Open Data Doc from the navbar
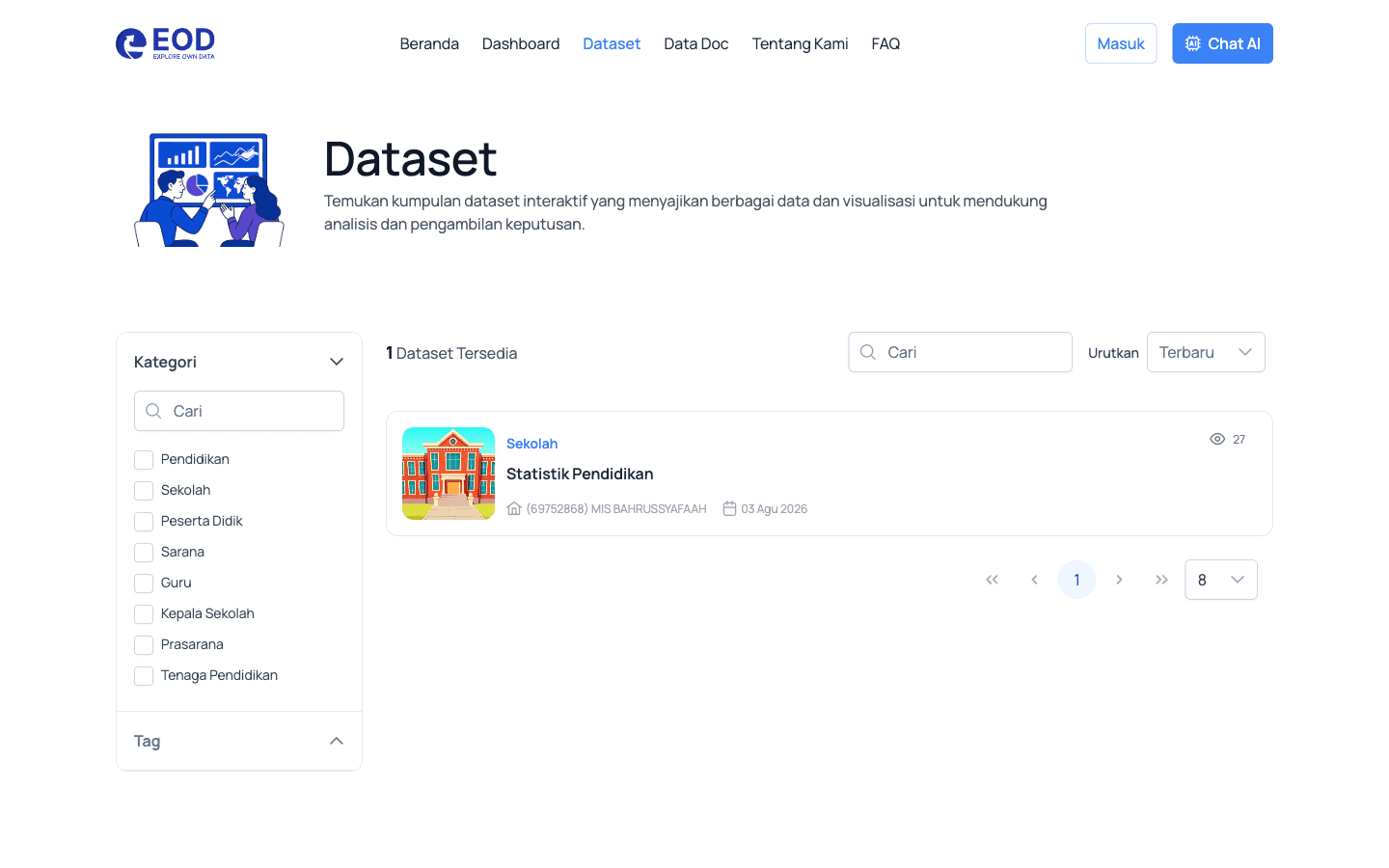The height and width of the screenshot is (868, 1389). 696,43
